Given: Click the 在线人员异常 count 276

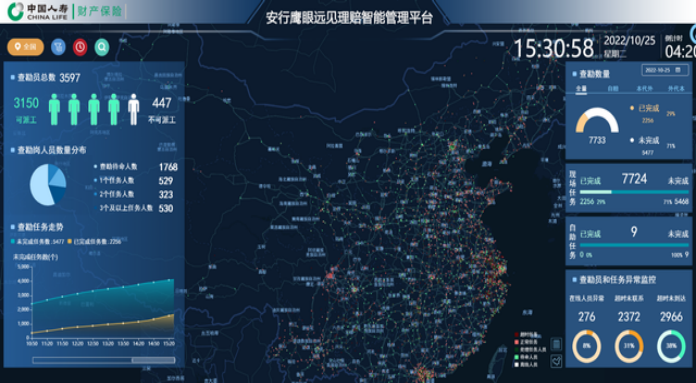Looking at the screenshot, I should (x=586, y=316).
